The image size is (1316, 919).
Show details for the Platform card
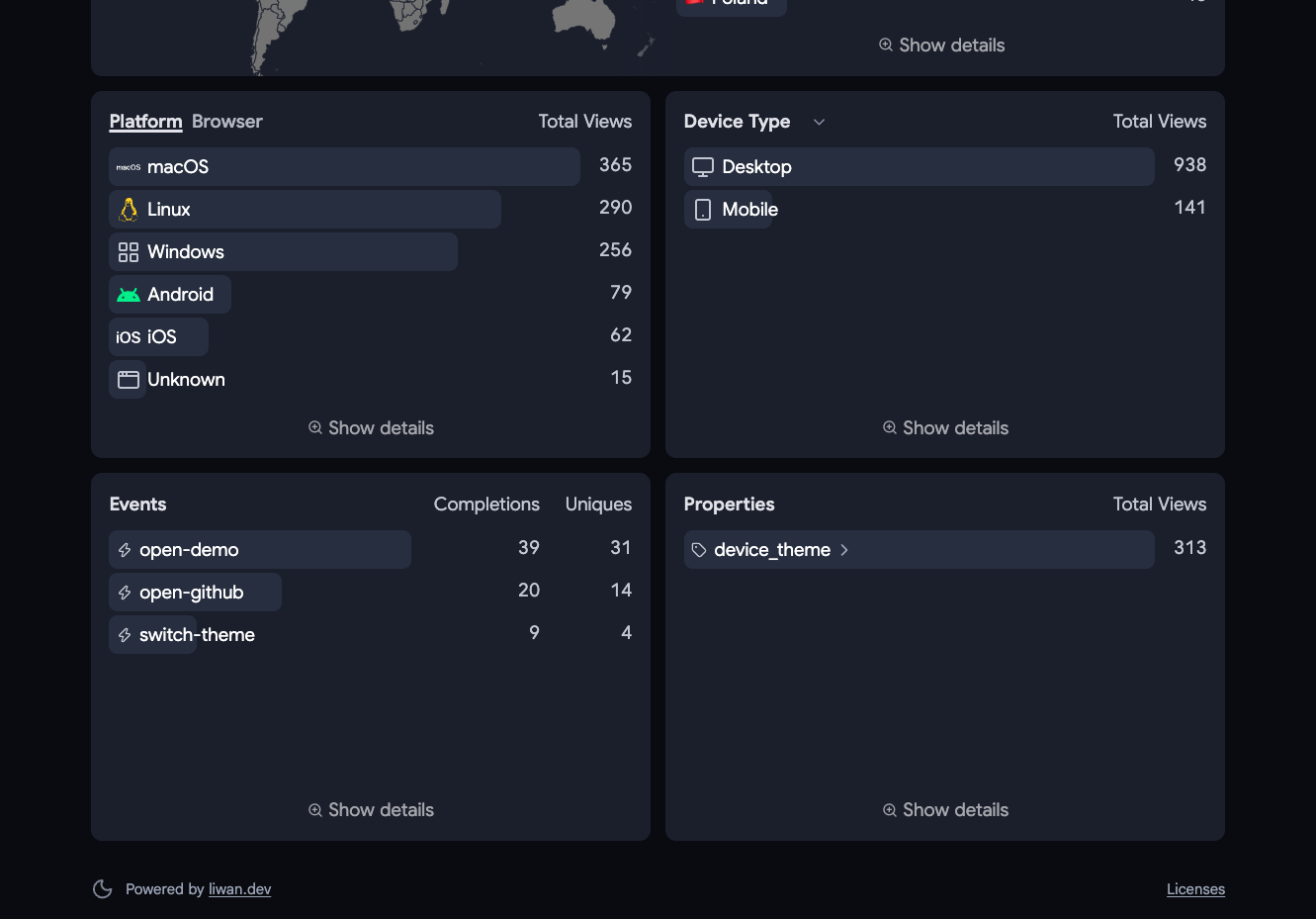coord(371,428)
